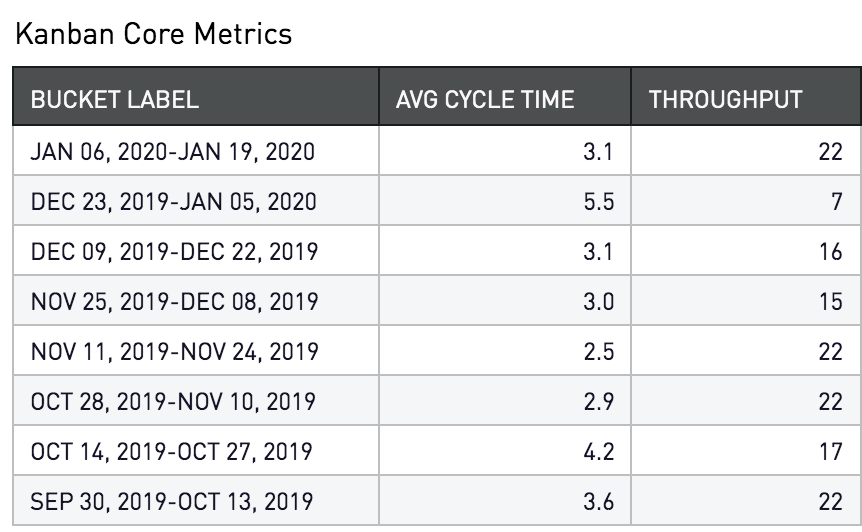Click the Throughput column header
862x532 pixels.
[725, 100]
